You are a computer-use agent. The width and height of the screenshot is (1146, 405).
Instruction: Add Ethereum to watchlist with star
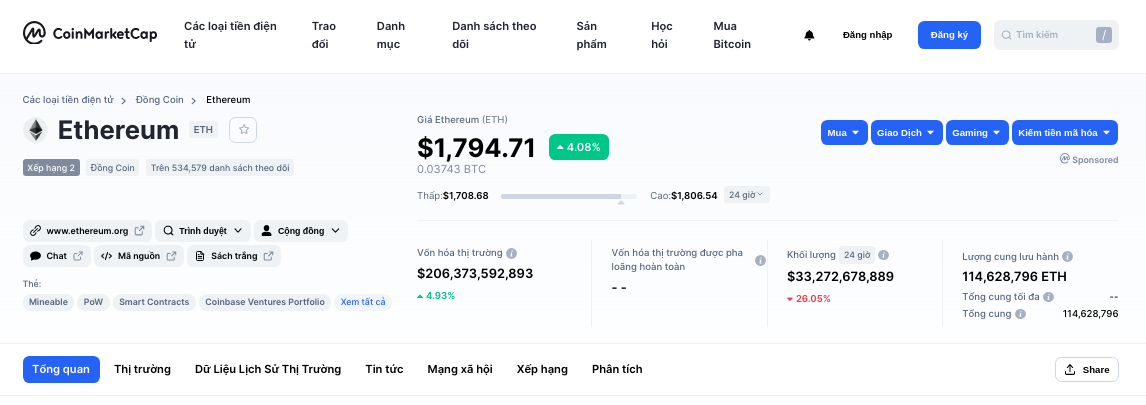click(x=243, y=129)
